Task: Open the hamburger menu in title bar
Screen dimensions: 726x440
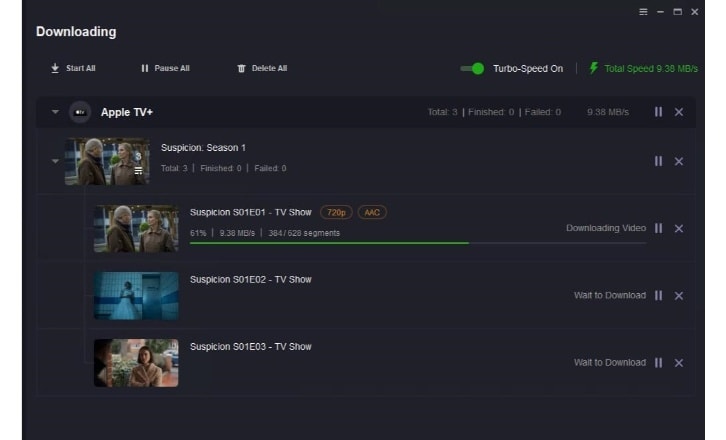Action: (643, 11)
